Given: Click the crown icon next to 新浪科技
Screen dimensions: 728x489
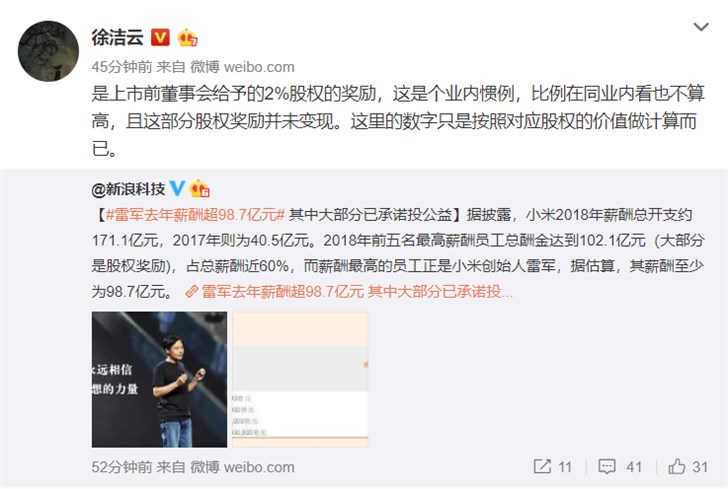Looking at the screenshot, I should (200, 188).
